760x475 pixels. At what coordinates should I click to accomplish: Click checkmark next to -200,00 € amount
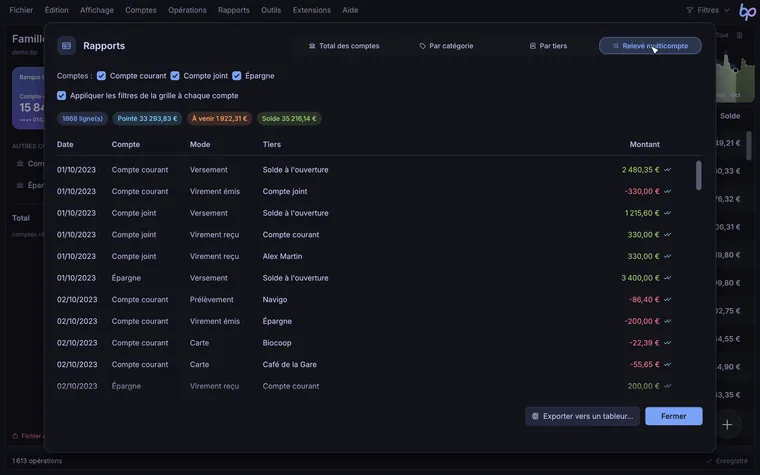(x=667, y=321)
